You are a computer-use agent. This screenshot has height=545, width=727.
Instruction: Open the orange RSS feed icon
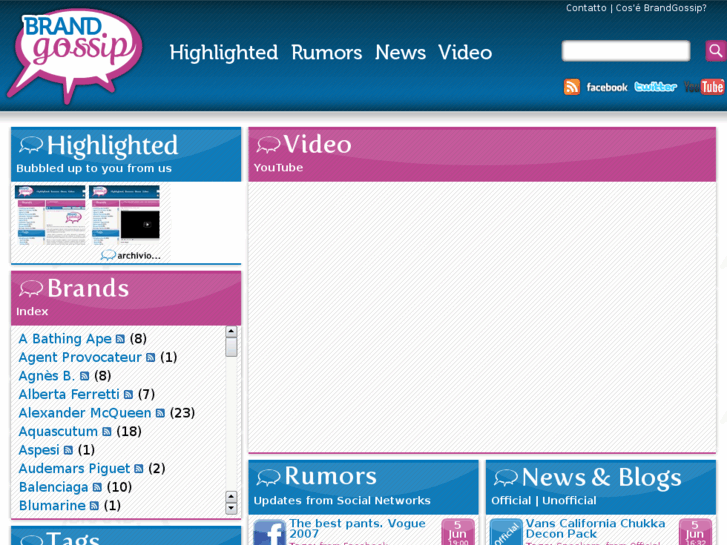572,87
